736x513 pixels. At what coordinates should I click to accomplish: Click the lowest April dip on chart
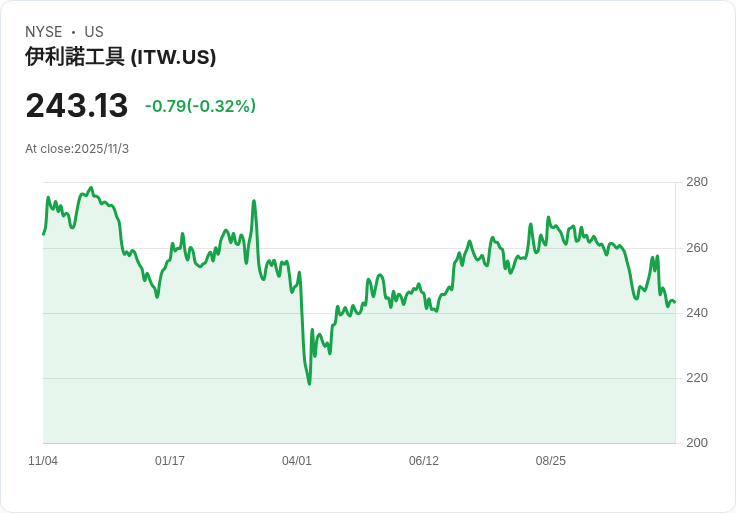pos(309,384)
